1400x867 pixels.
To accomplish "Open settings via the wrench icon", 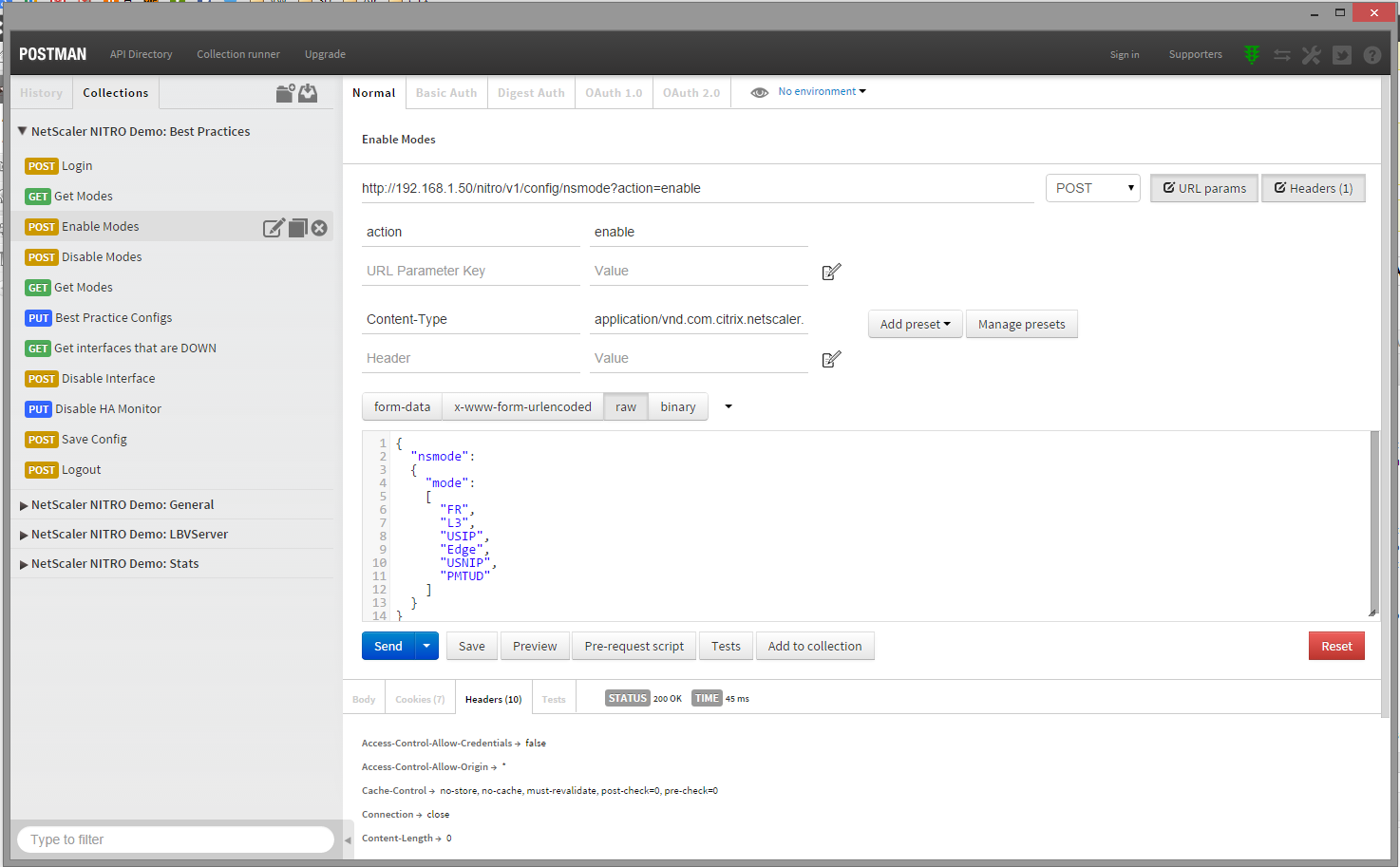I will point(1312,55).
